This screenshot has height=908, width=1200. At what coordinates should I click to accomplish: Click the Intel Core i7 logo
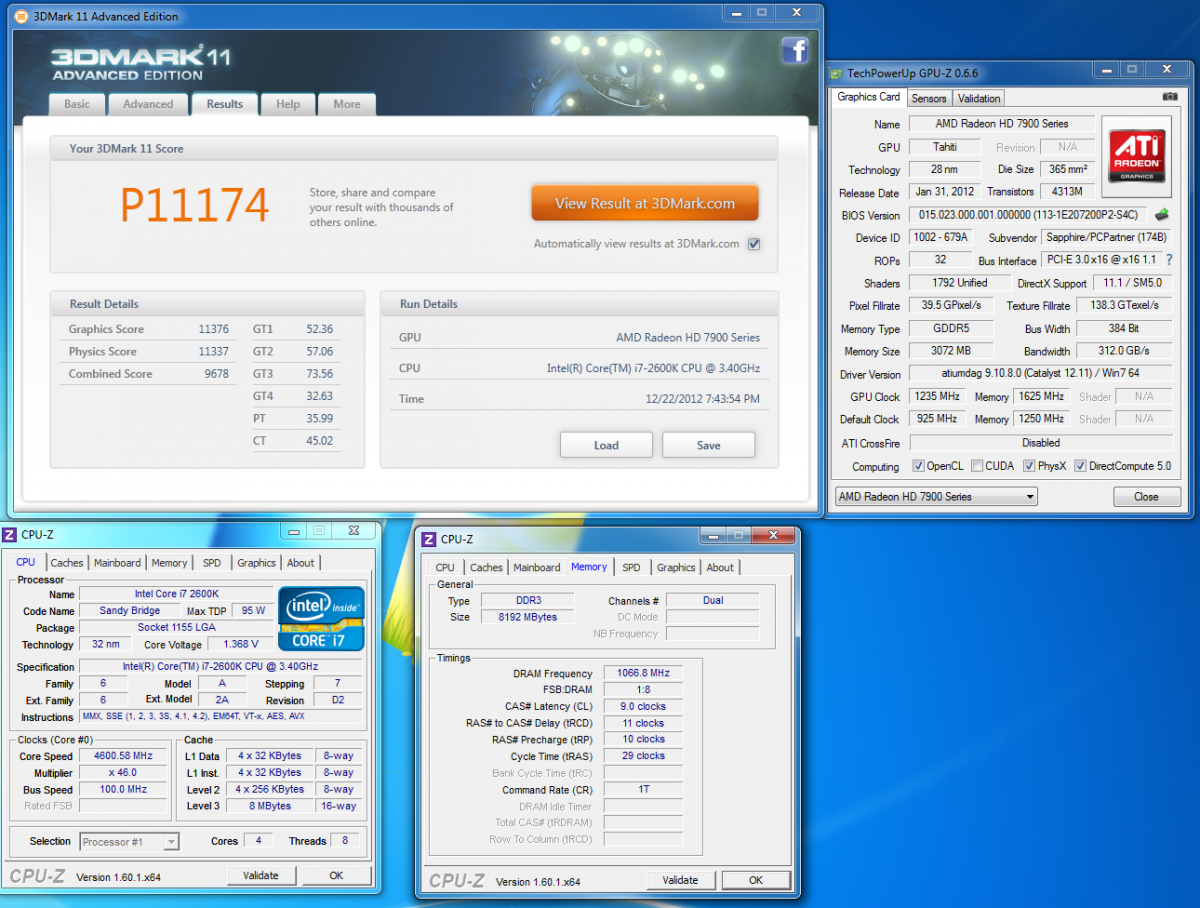(321, 618)
